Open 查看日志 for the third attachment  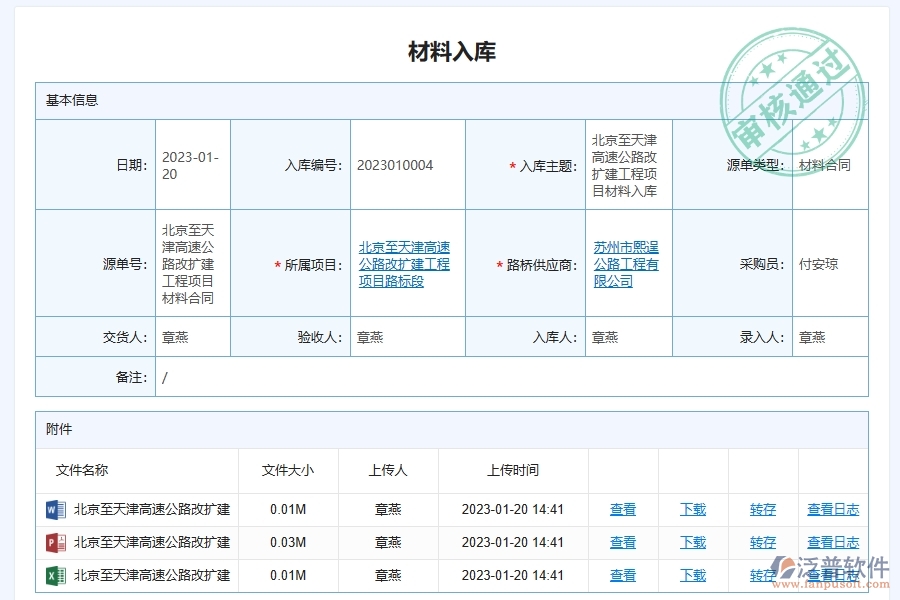[x=833, y=576]
